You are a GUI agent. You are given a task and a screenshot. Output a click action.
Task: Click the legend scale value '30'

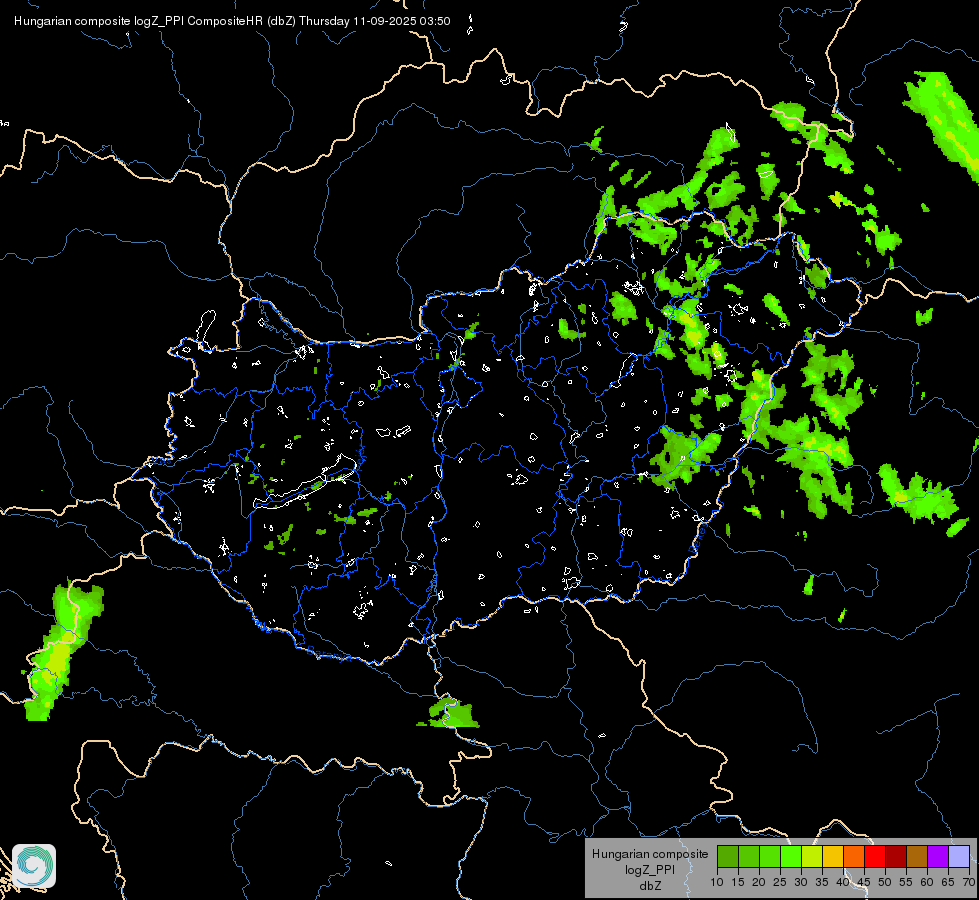point(801,882)
